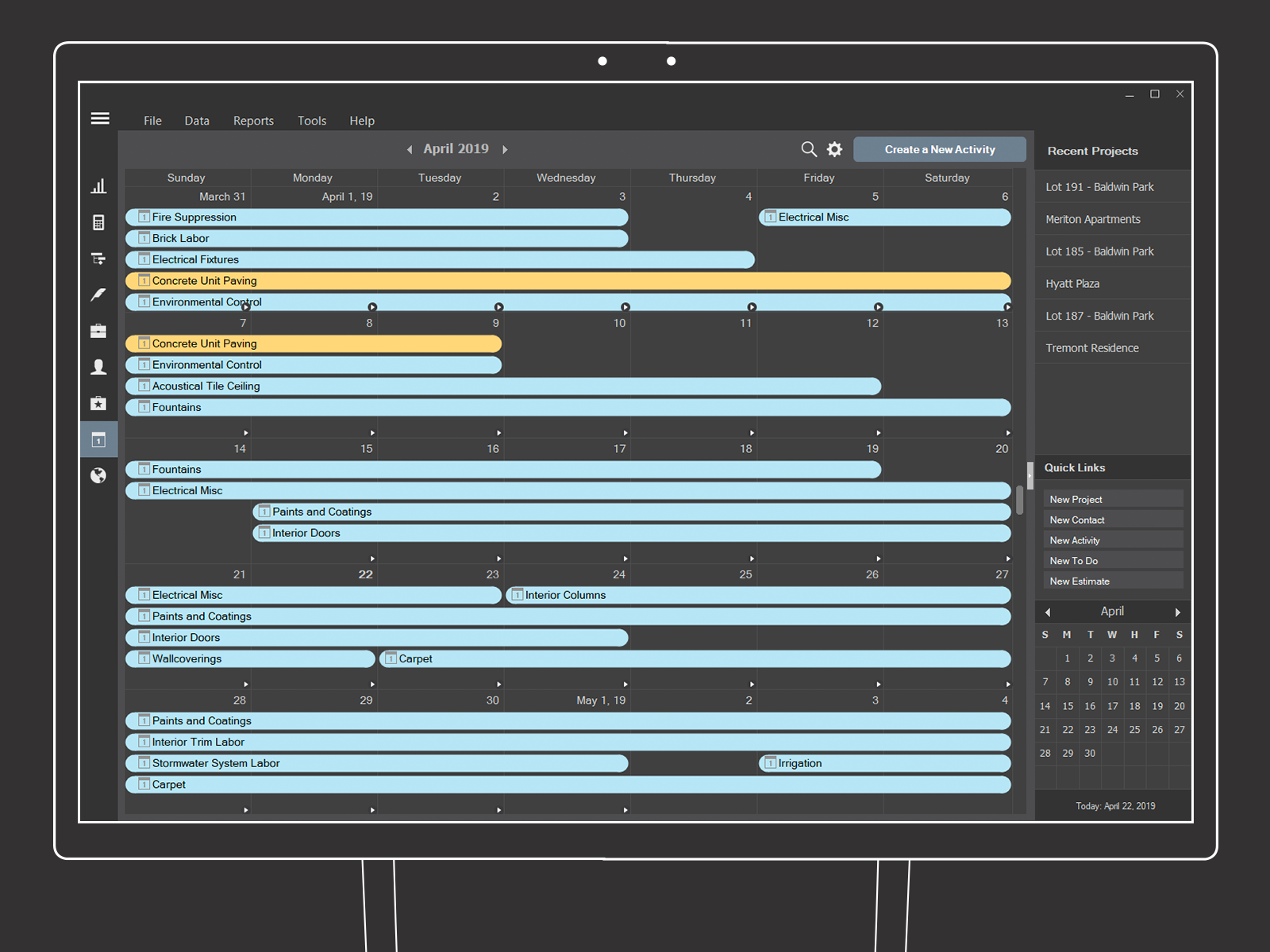Open Hyatt Plaza recent project
Image resolution: width=1270 pixels, height=952 pixels.
[1113, 283]
